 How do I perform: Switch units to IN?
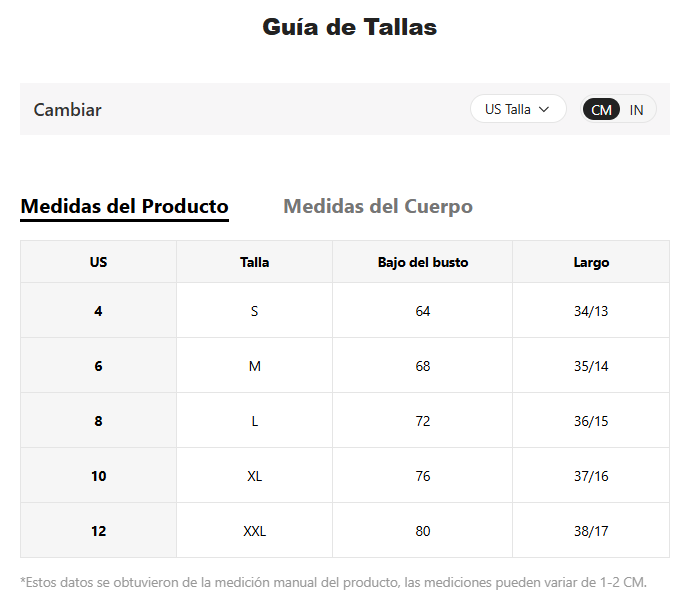point(636,110)
